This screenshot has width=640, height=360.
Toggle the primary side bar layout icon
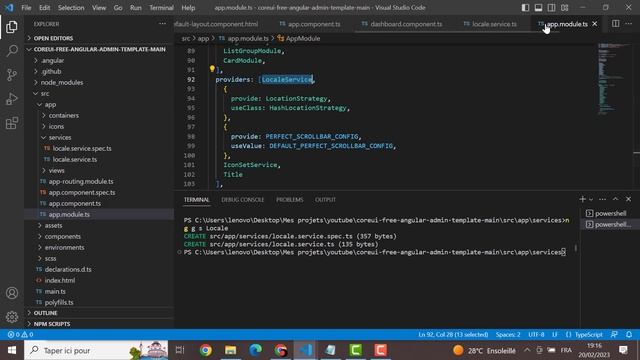pos(525,7)
